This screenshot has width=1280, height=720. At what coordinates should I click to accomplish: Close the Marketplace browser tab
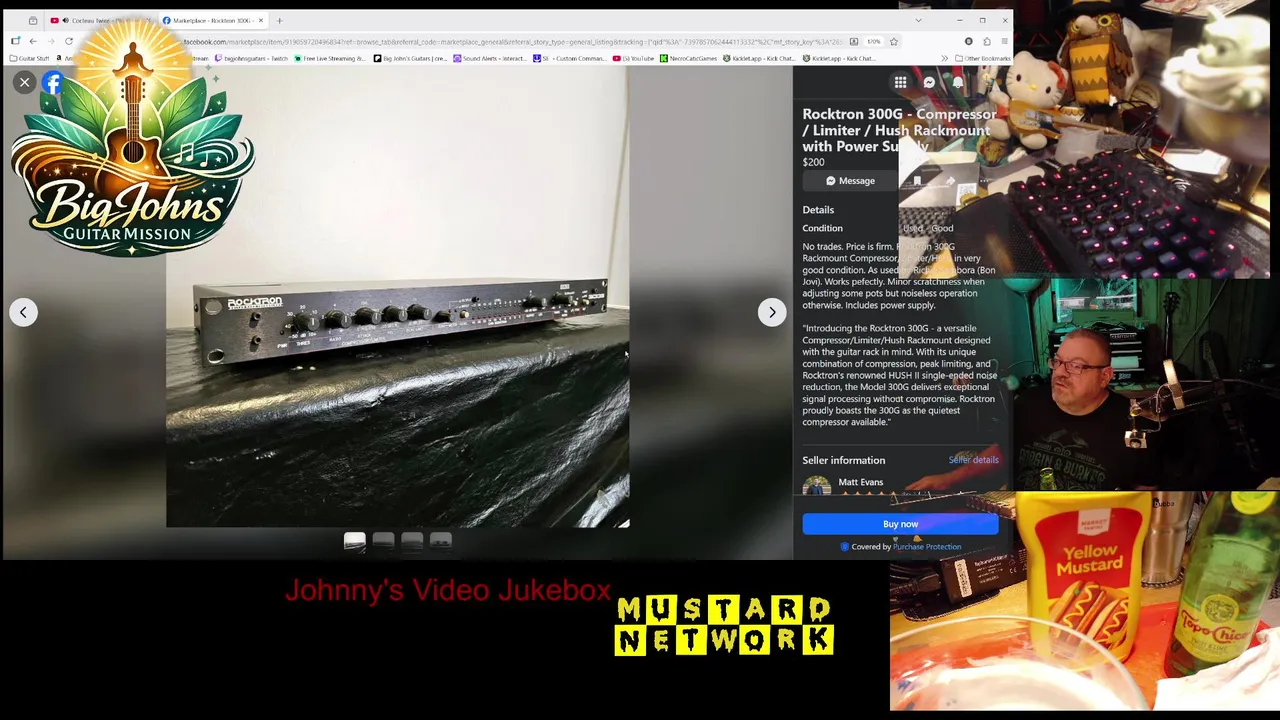[x=261, y=20]
